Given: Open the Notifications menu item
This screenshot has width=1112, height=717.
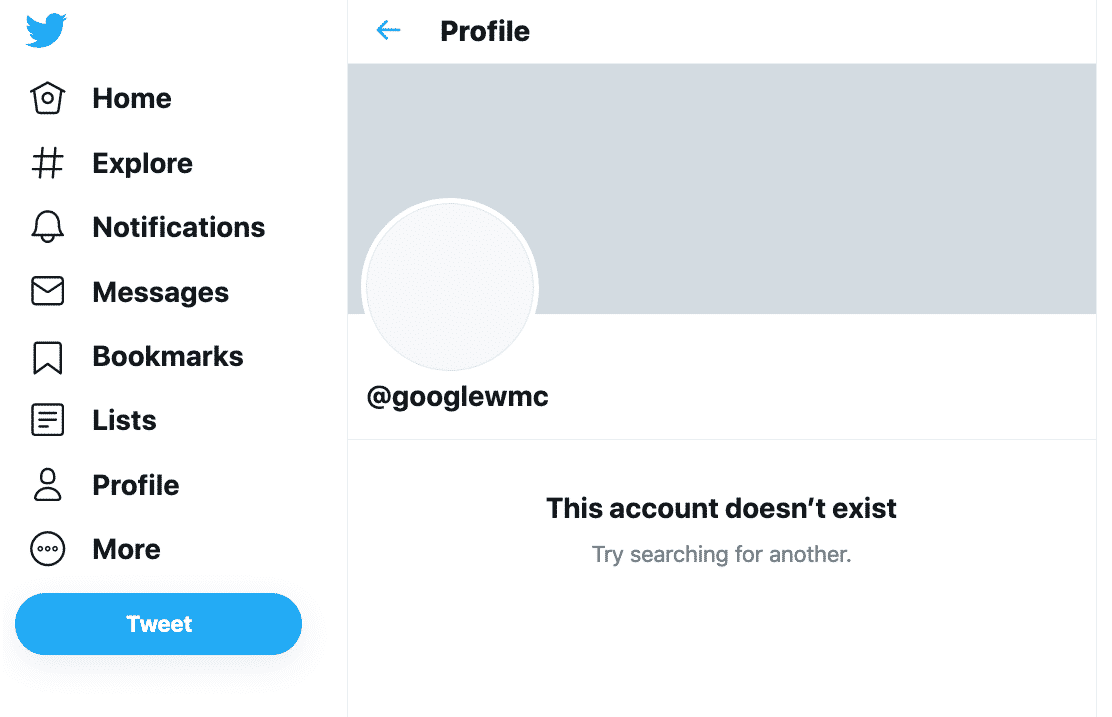Looking at the screenshot, I should 179,228.
